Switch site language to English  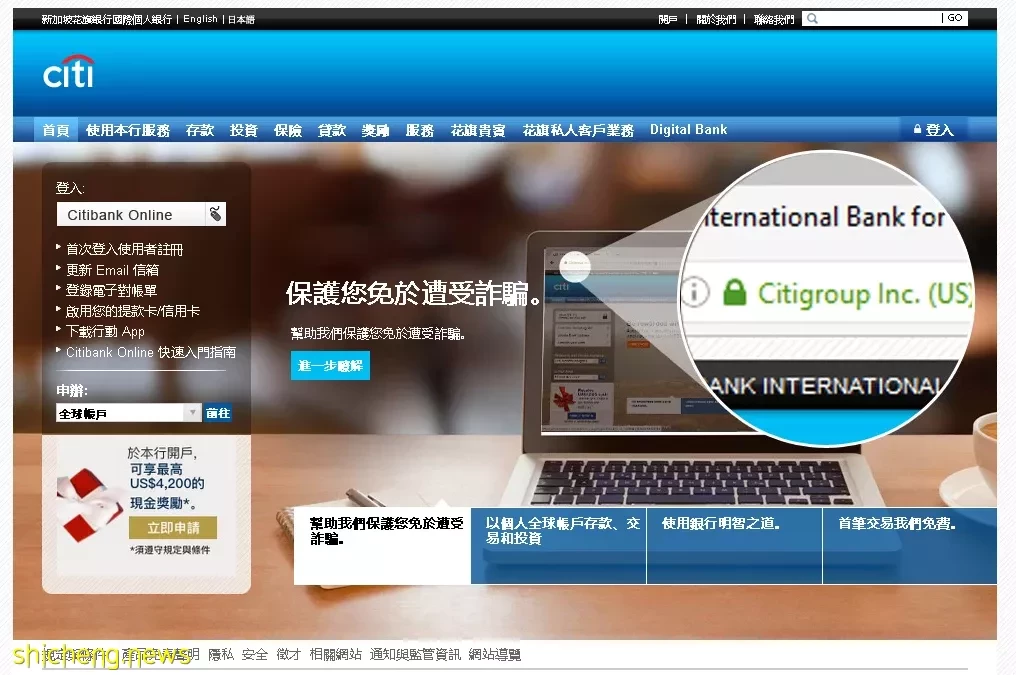pos(200,19)
